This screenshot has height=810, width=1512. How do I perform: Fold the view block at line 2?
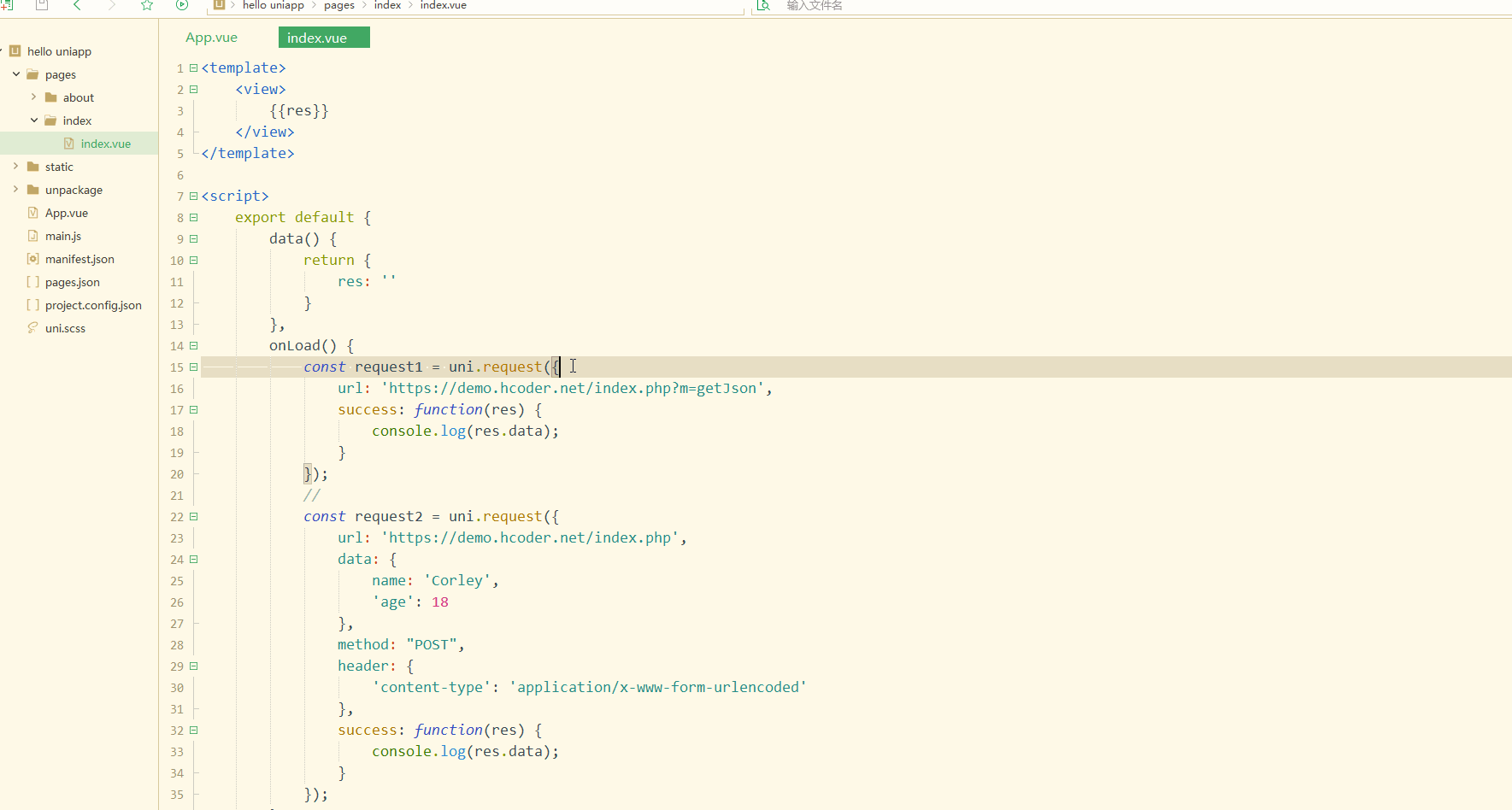(194, 90)
